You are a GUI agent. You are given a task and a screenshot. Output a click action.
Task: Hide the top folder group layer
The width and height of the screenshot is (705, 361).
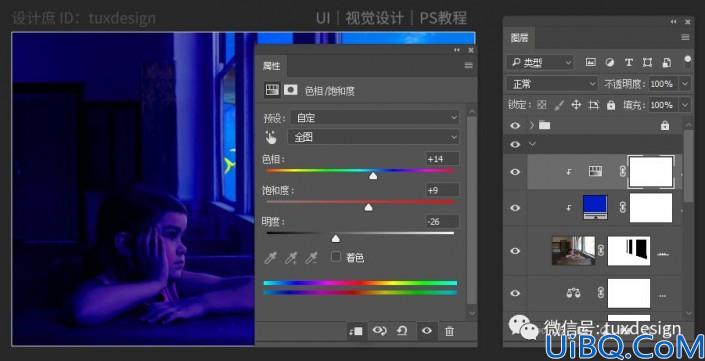[515, 126]
